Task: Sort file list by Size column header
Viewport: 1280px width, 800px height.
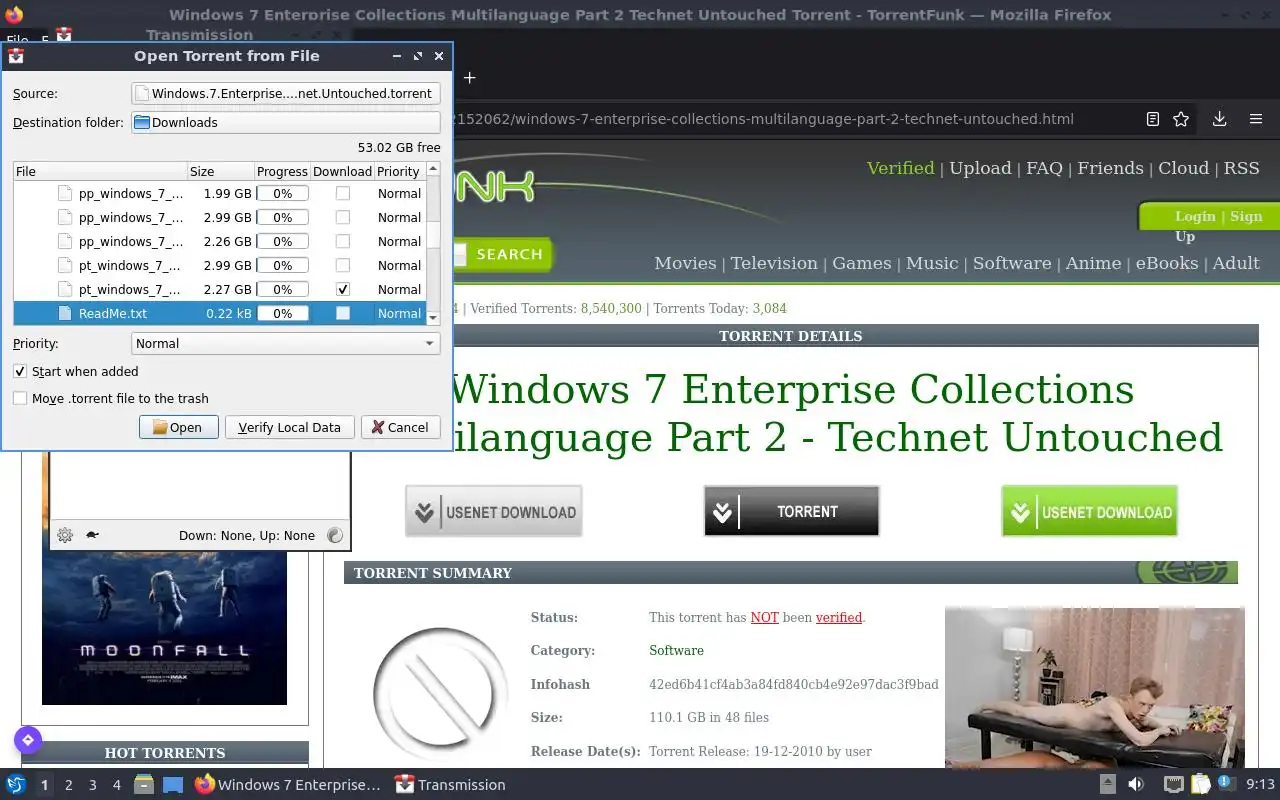Action: [220, 171]
